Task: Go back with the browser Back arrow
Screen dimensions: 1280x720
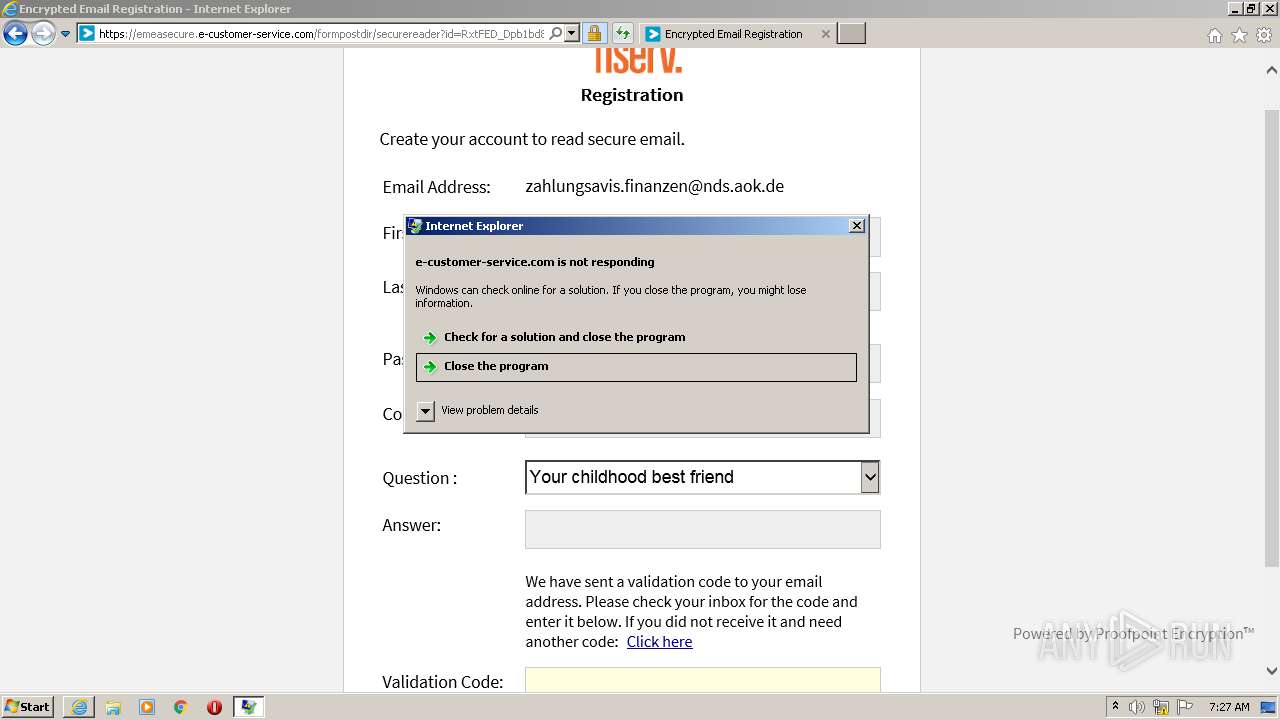Action: point(15,34)
